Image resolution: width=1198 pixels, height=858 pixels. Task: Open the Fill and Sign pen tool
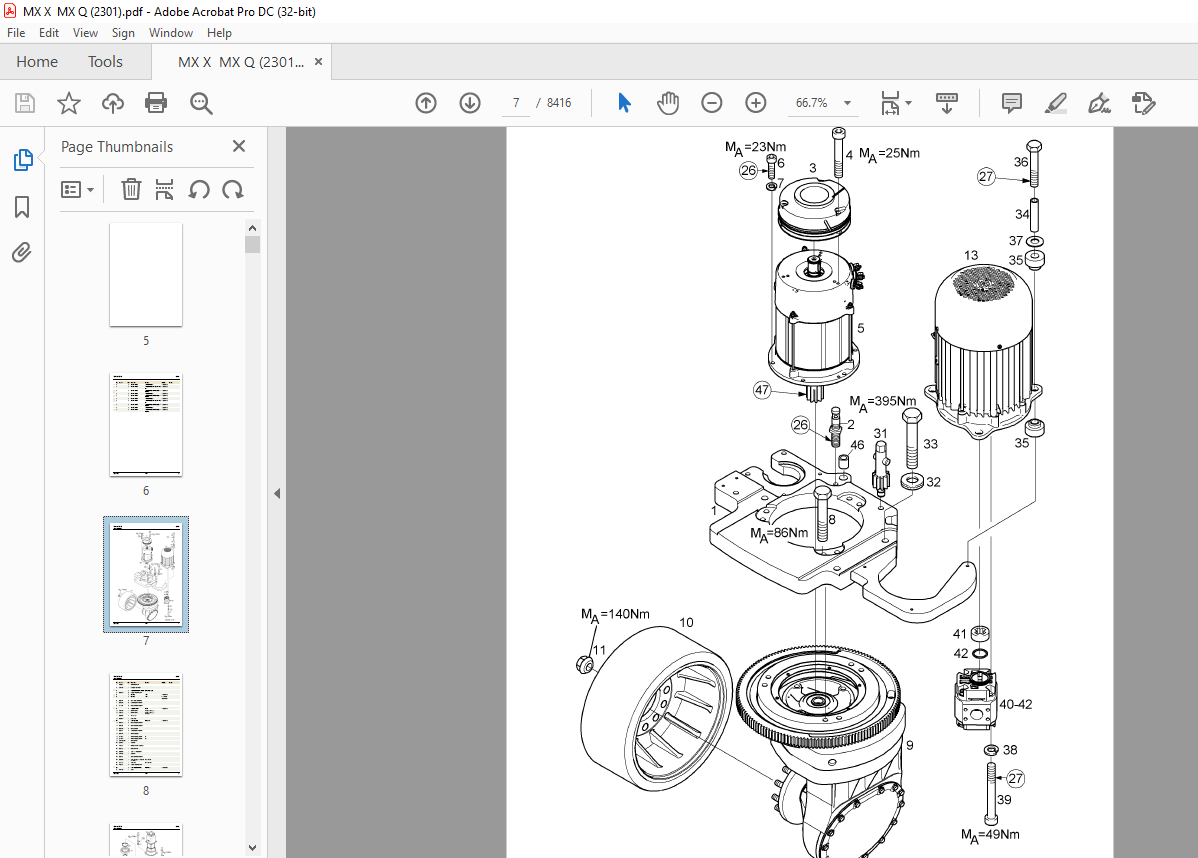[x=1099, y=103]
